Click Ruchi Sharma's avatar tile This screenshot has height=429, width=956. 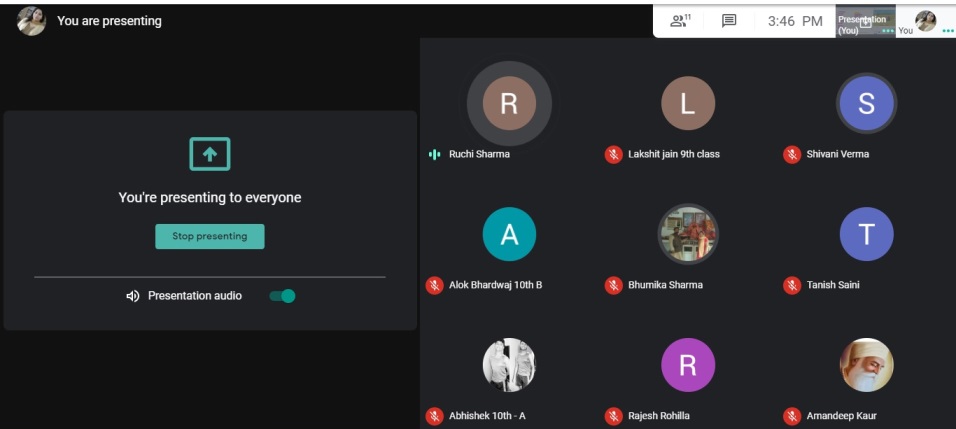[509, 103]
